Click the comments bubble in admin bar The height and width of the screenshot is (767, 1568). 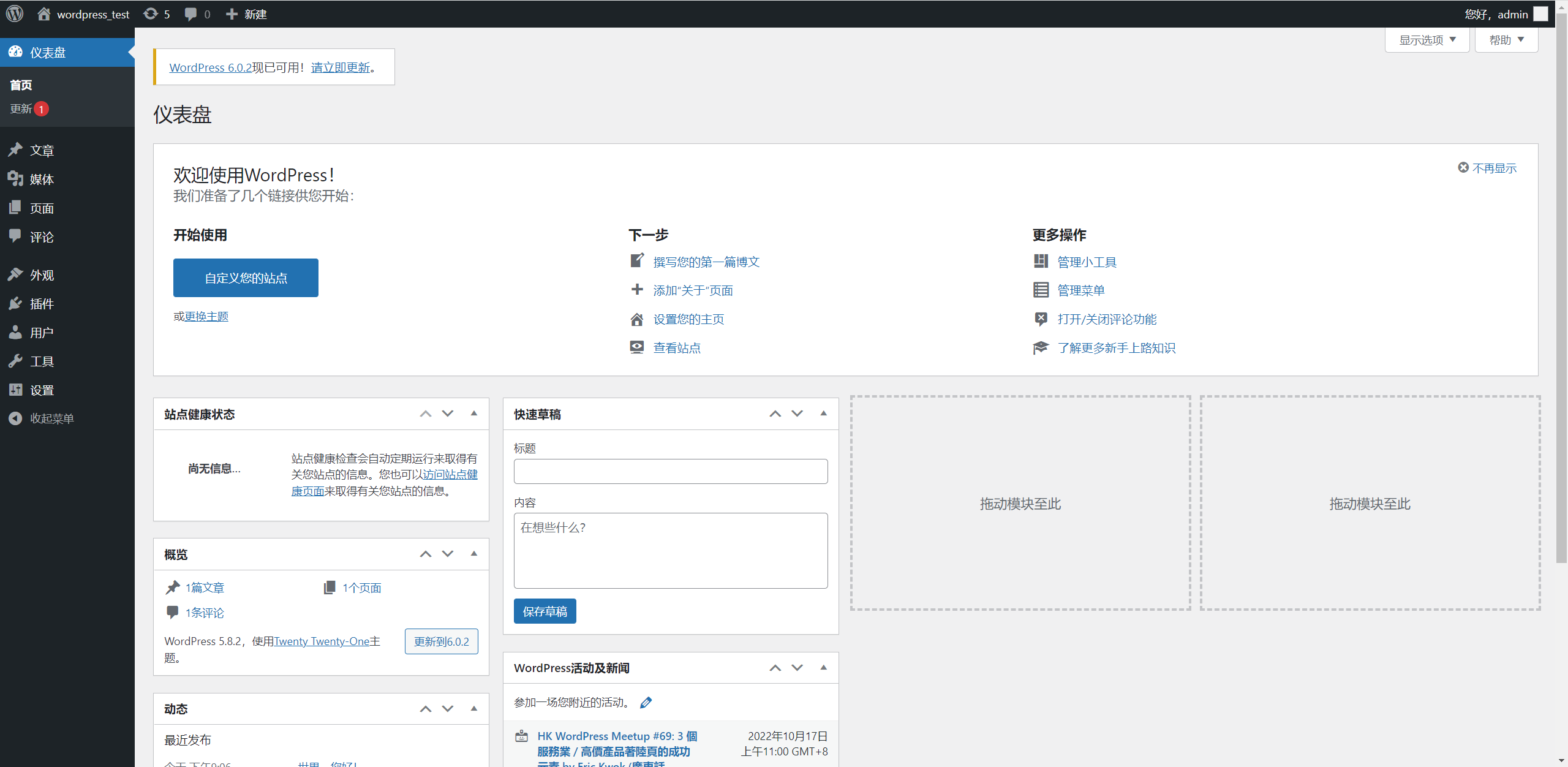coord(196,13)
